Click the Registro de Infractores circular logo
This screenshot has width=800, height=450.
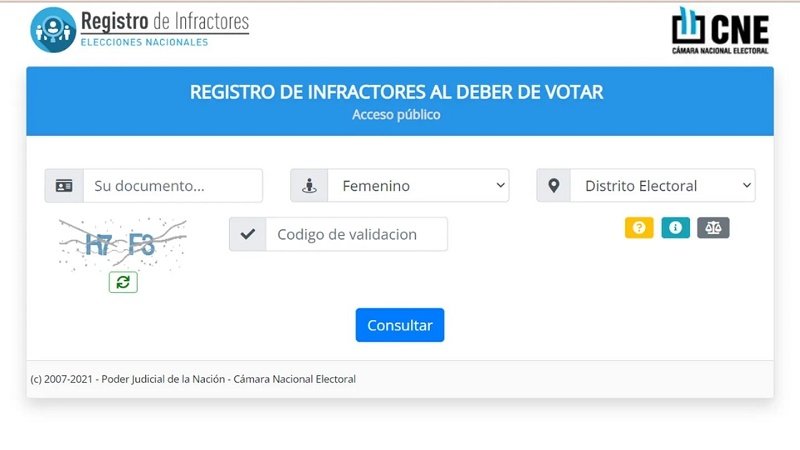pos(53,29)
